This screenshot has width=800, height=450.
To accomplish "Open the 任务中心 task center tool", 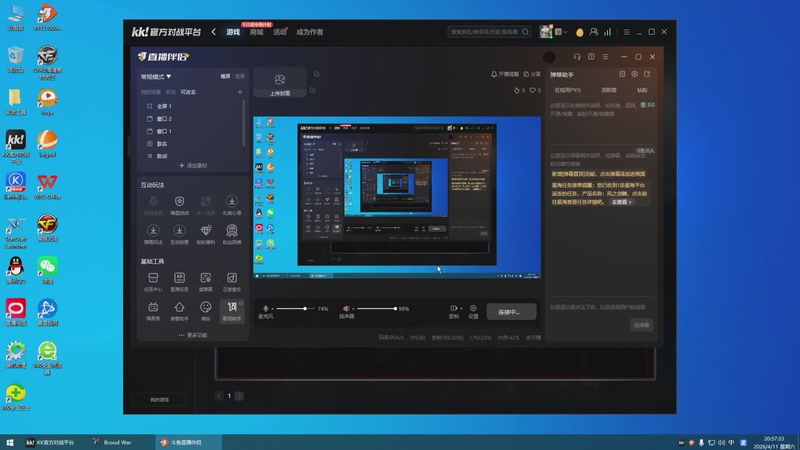I will point(153,282).
